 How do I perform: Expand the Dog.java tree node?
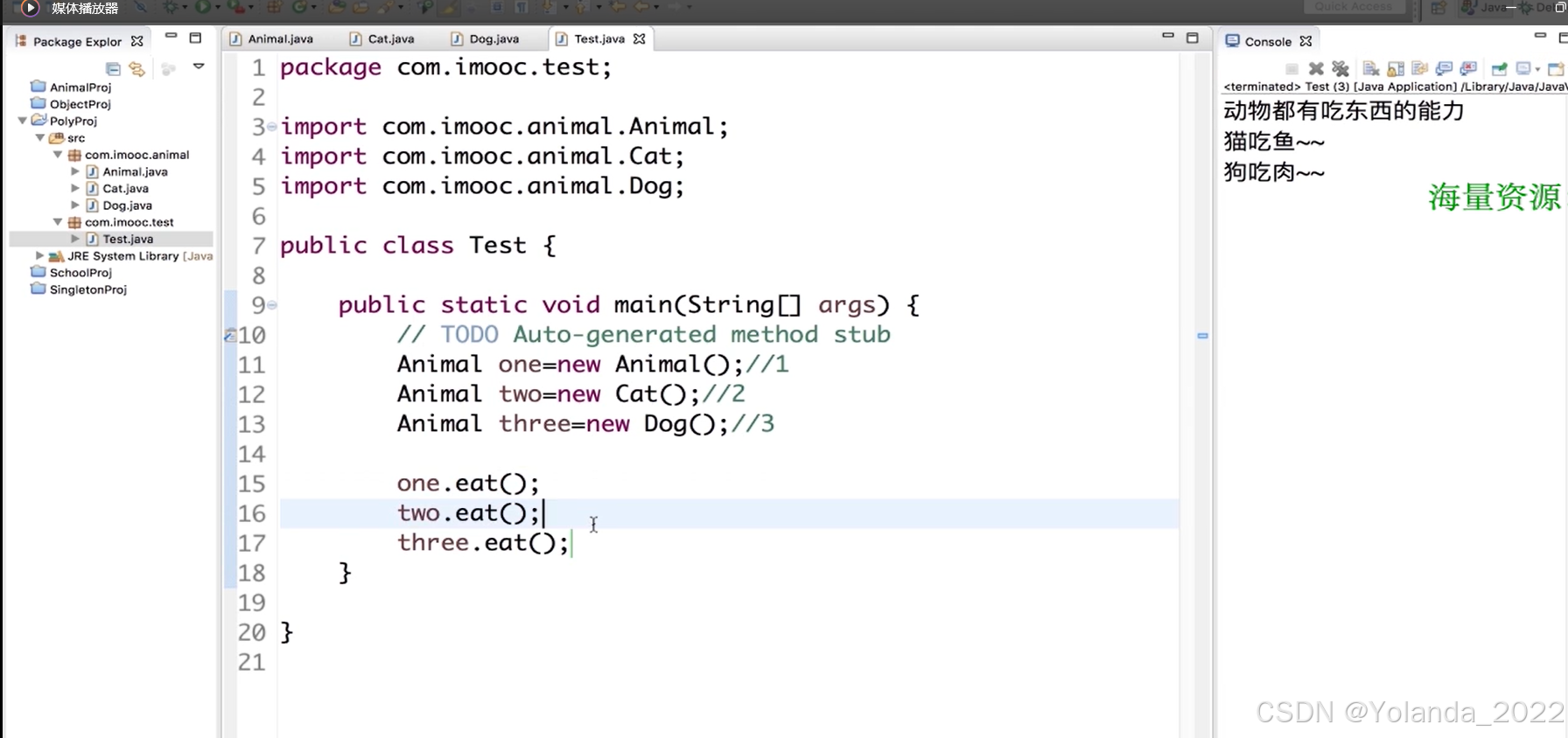(75, 205)
